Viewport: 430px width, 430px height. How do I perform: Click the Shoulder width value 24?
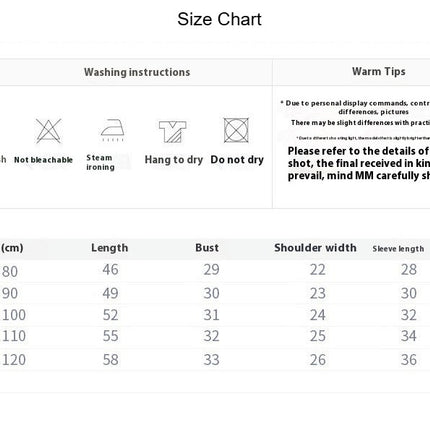[x=318, y=315]
